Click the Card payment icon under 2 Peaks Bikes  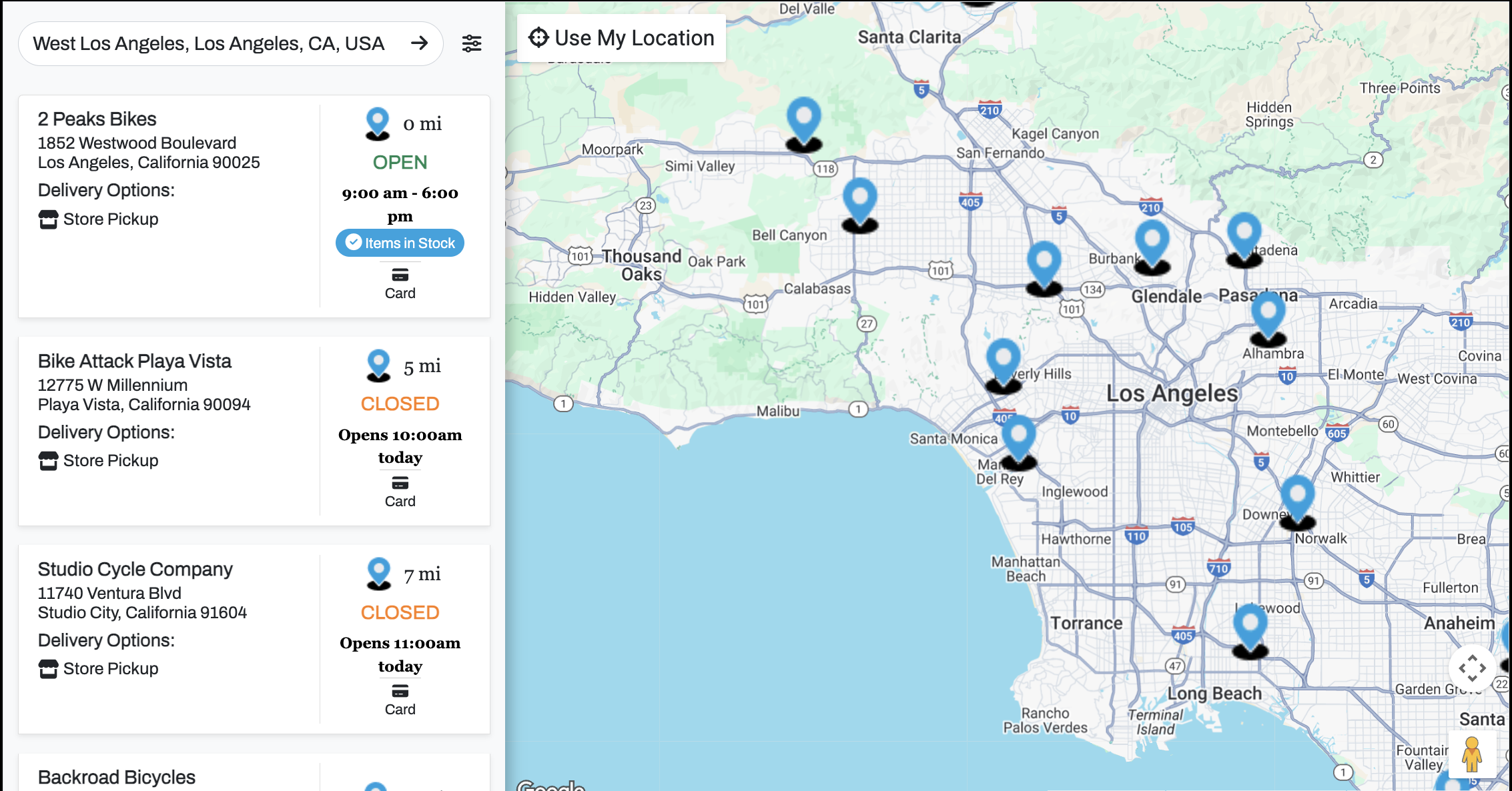(x=400, y=275)
